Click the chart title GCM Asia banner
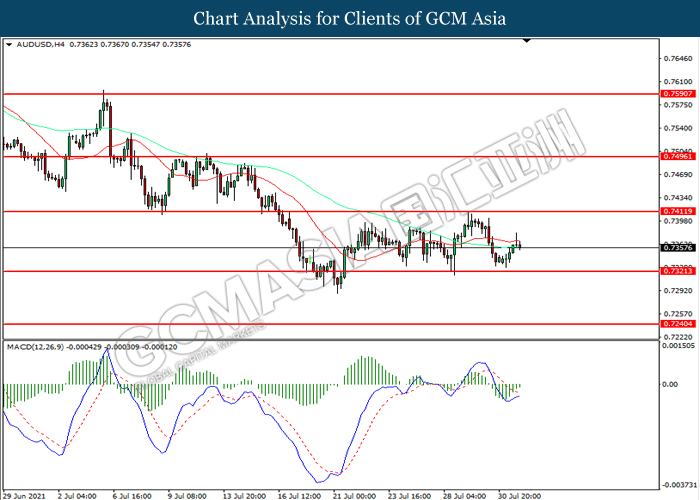This screenshot has width=700, height=500. click(x=350, y=19)
